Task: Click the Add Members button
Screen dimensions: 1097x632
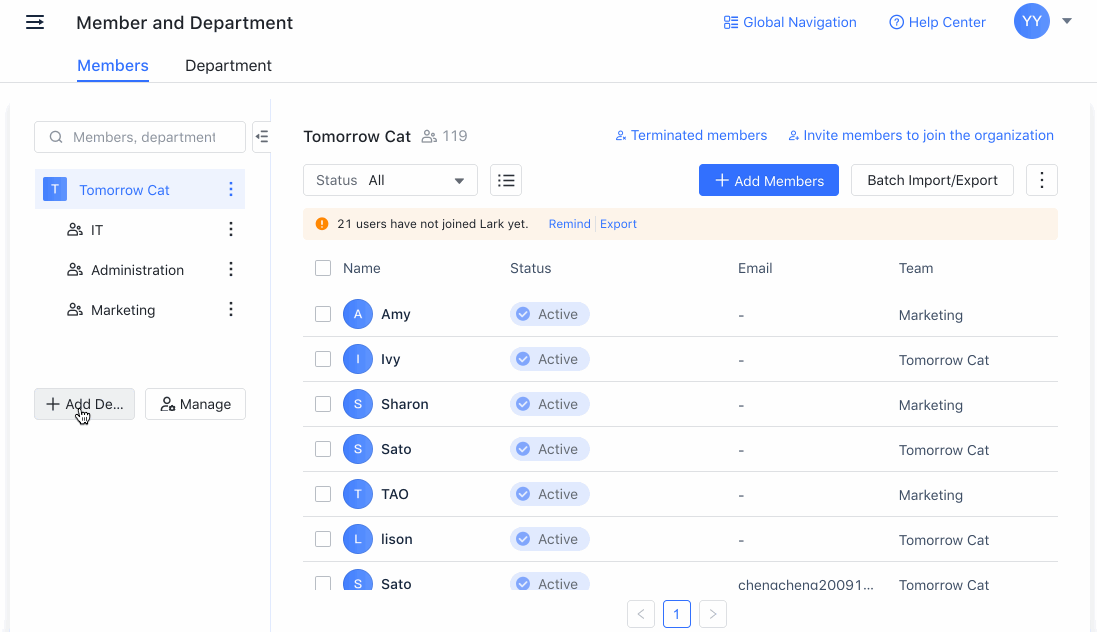Action: pos(768,180)
